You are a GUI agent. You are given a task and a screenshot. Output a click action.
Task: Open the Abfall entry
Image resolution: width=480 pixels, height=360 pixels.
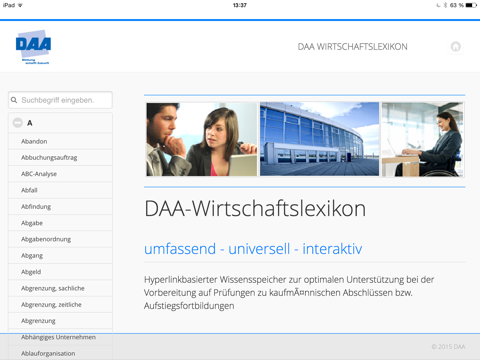point(60,190)
